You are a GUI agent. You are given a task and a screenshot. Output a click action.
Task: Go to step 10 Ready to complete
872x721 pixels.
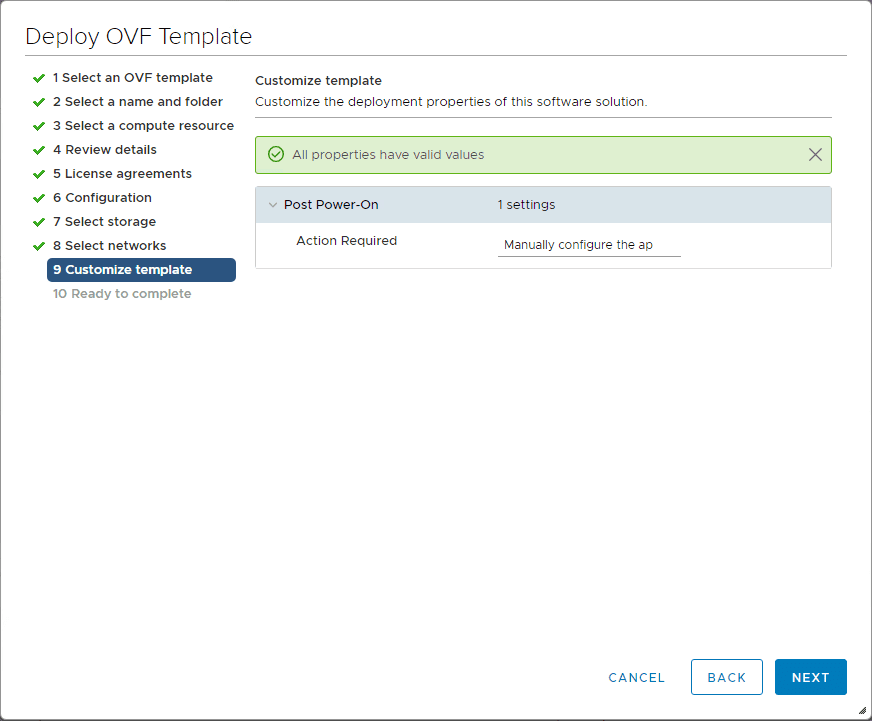pos(121,293)
